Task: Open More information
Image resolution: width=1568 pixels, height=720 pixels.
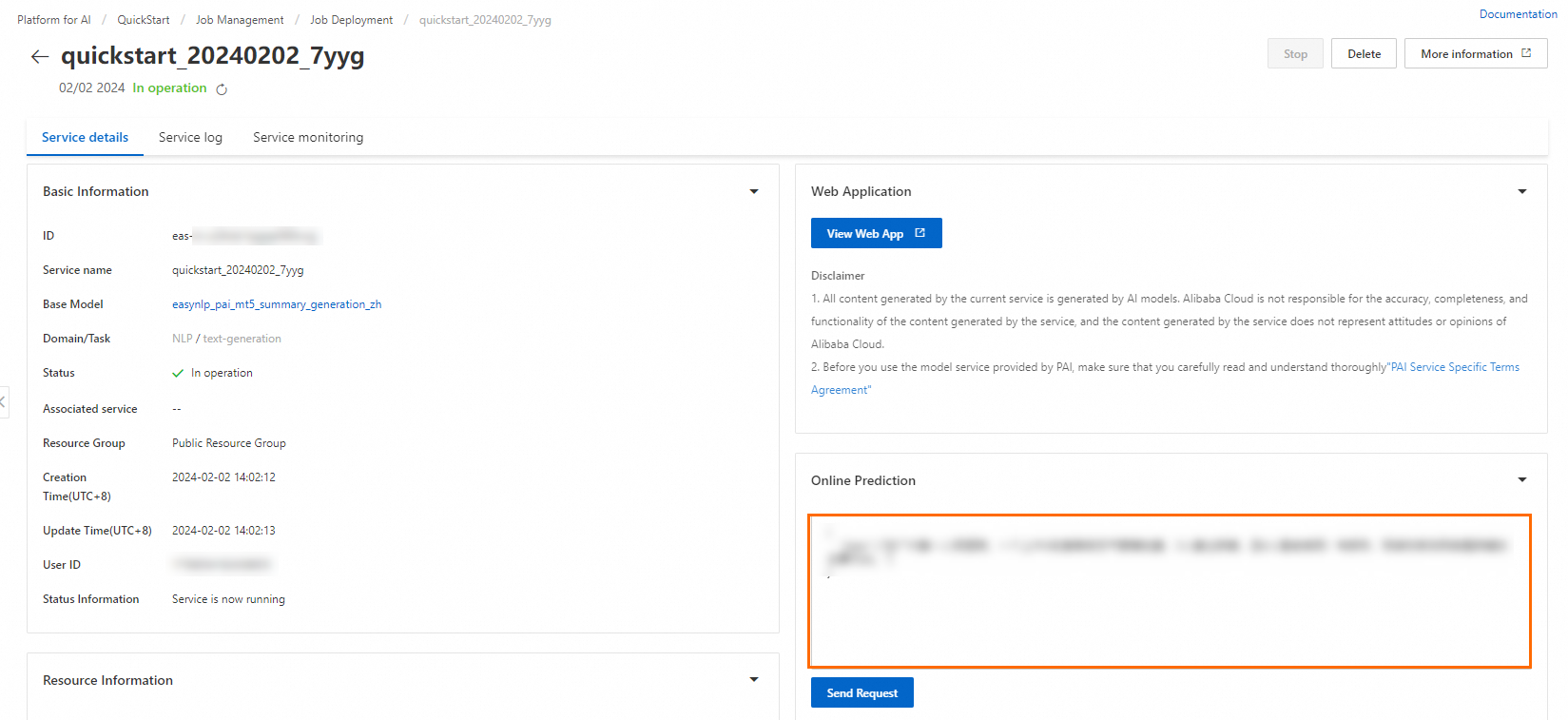Action: [x=1476, y=53]
